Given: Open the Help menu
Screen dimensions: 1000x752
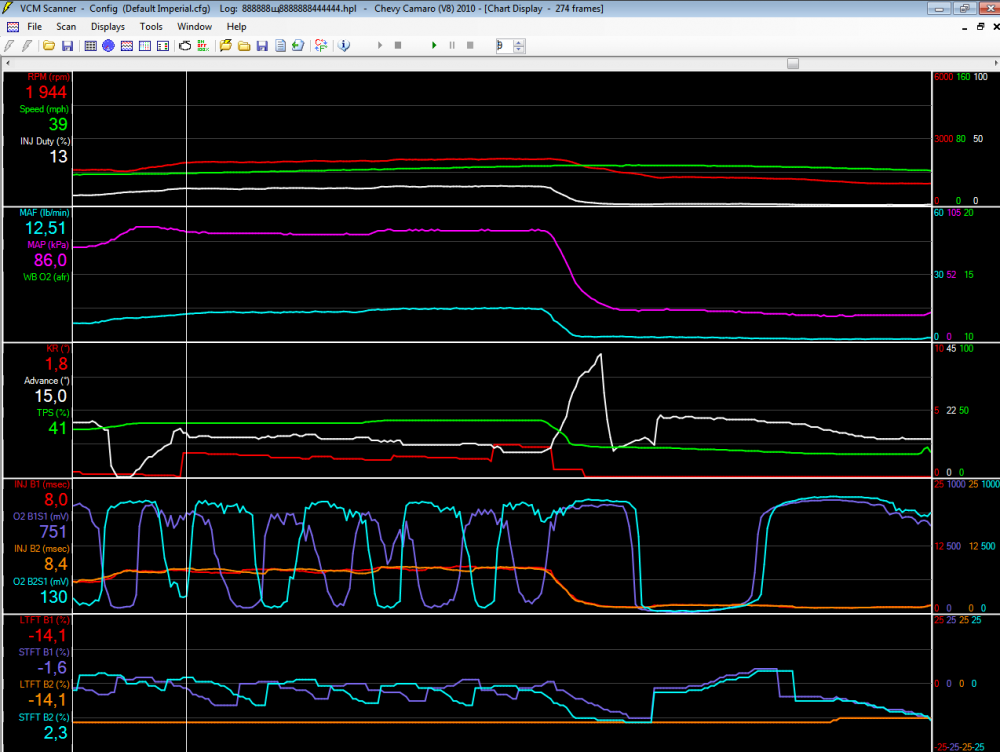Looking at the screenshot, I should click(x=236, y=26).
